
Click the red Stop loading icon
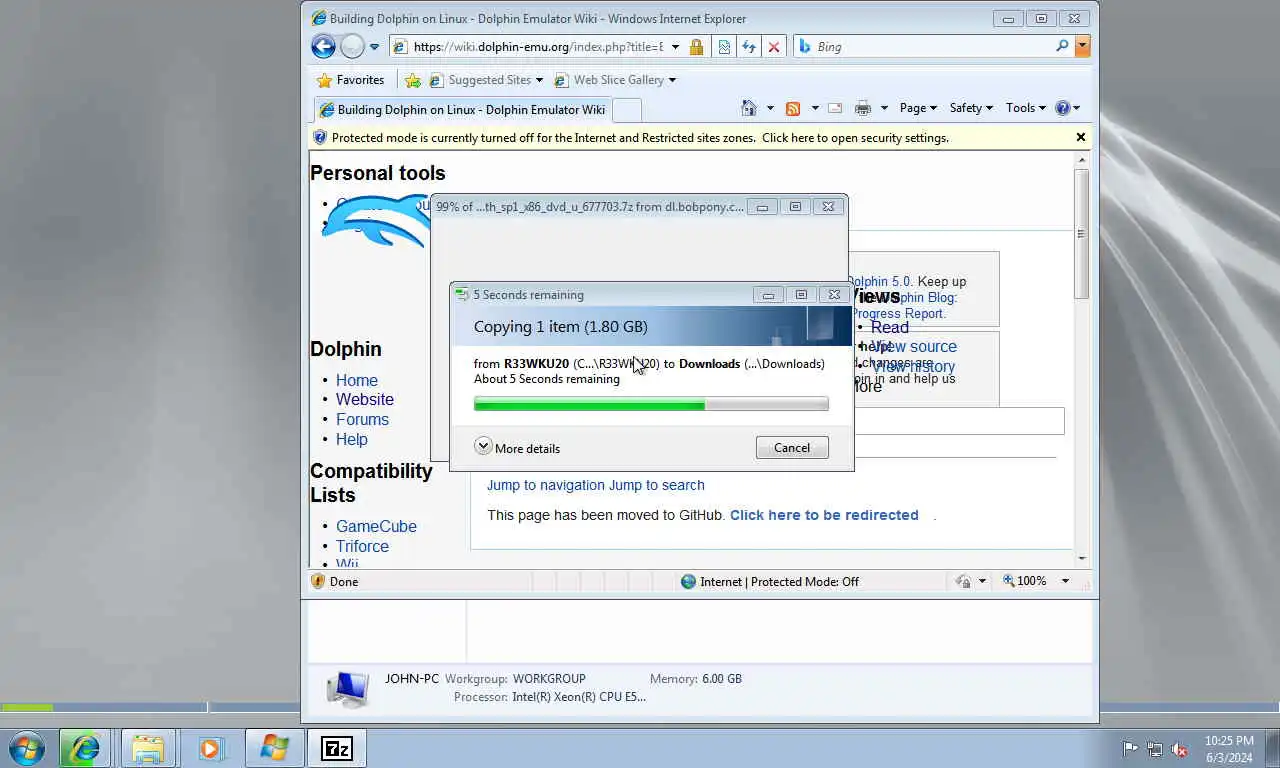(773, 47)
